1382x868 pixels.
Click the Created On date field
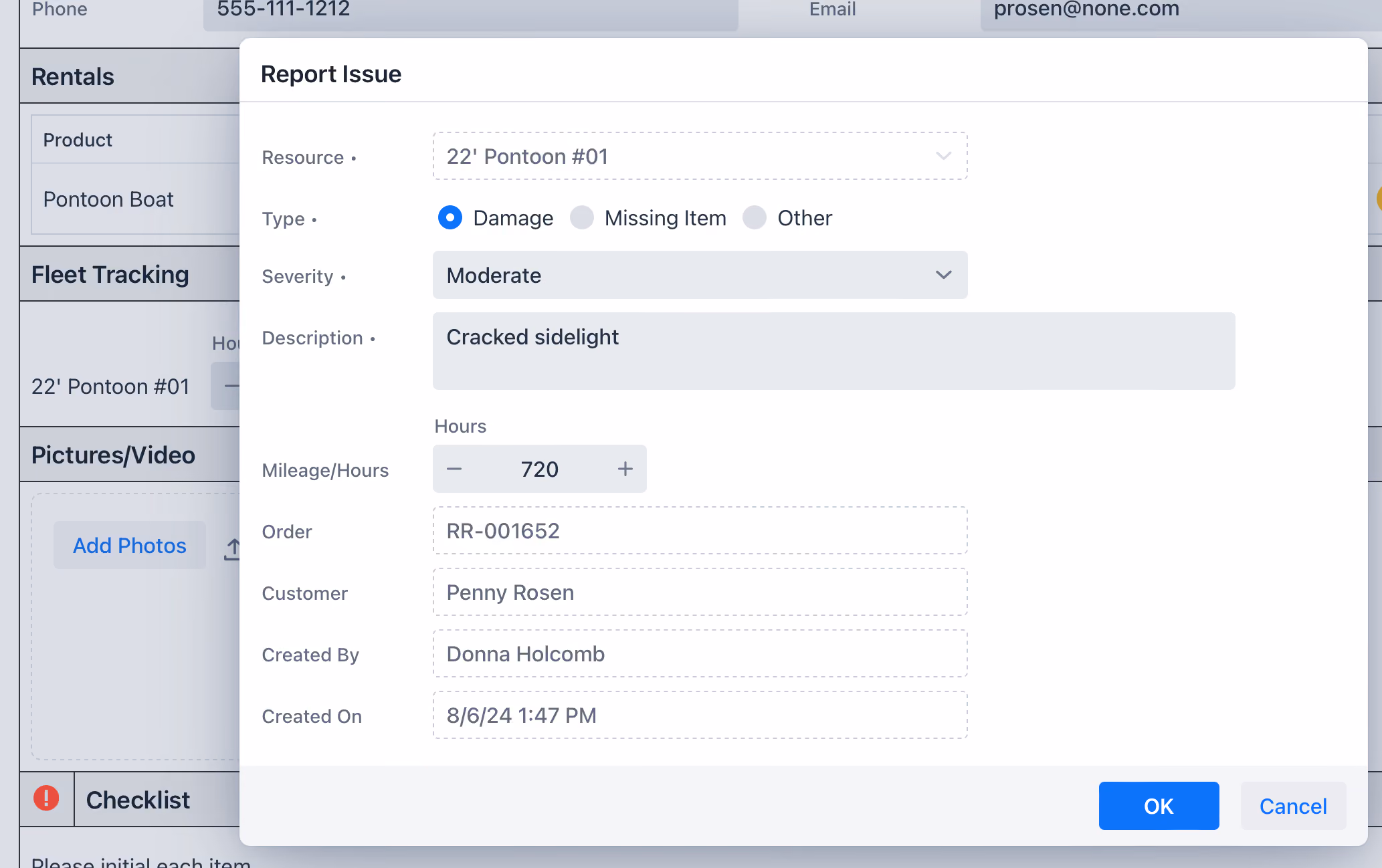tap(700, 716)
